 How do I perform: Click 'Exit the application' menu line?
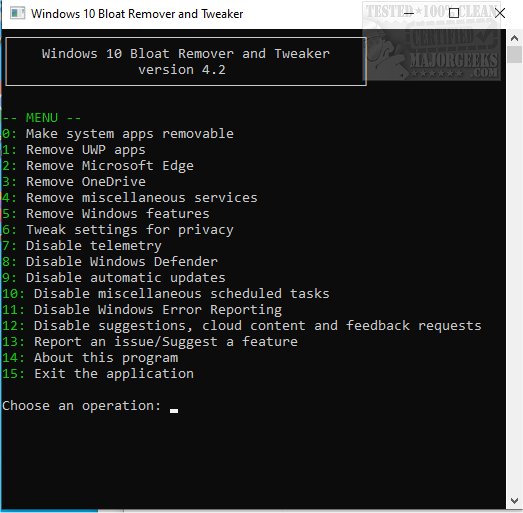coord(98,374)
